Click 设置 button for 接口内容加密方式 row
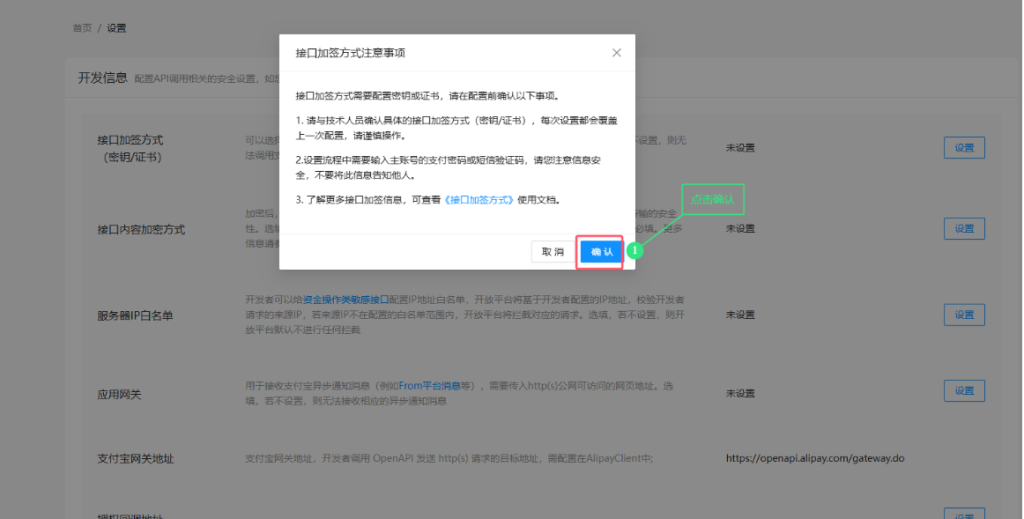This screenshot has width=1024, height=519. click(964, 228)
